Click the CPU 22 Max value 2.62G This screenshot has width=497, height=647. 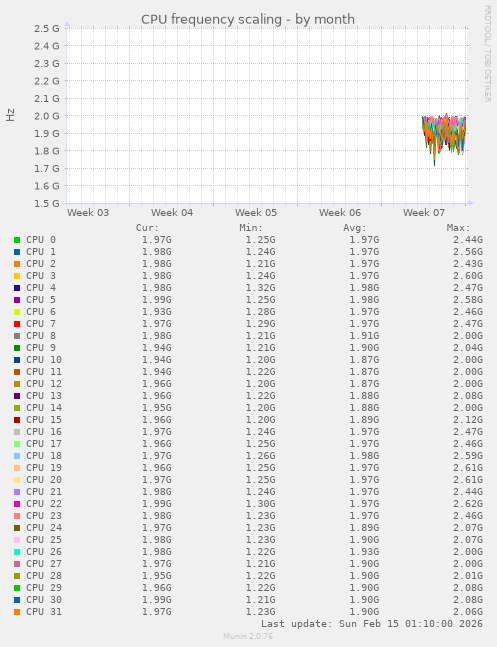(x=468, y=504)
